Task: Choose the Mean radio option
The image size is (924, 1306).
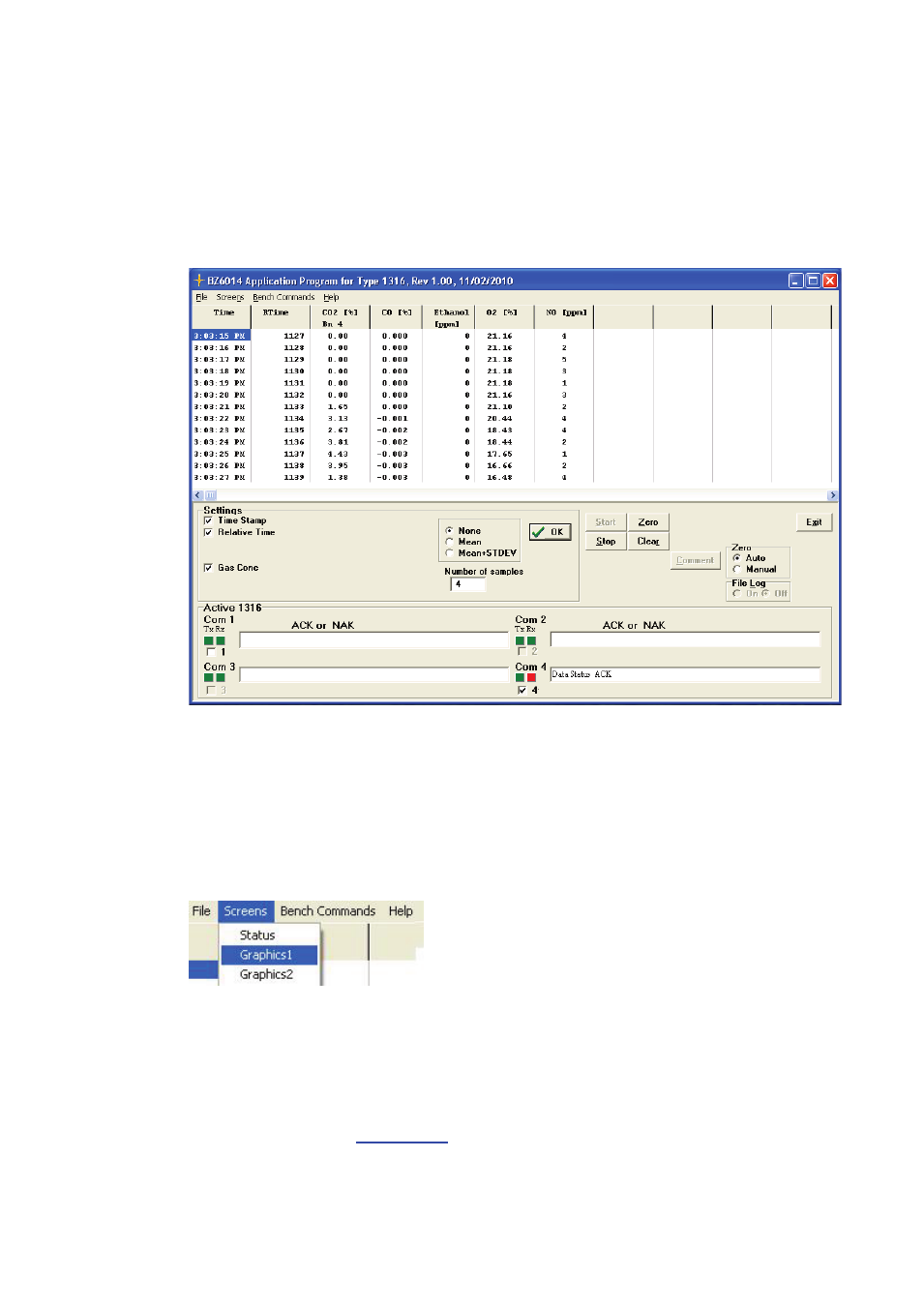Action: [x=449, y=542]
